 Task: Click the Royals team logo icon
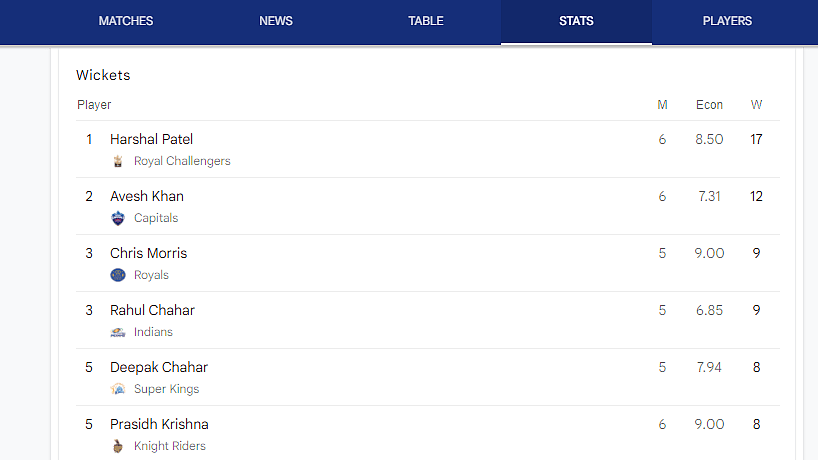tap(118, 275)
